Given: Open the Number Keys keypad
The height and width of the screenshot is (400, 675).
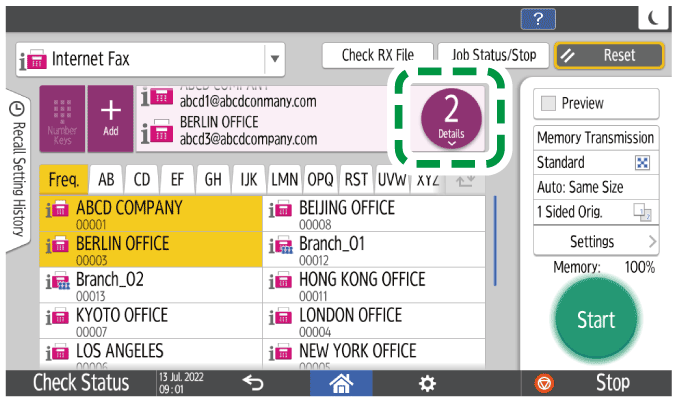Looking at the screenshot, I should coord(62,118).
